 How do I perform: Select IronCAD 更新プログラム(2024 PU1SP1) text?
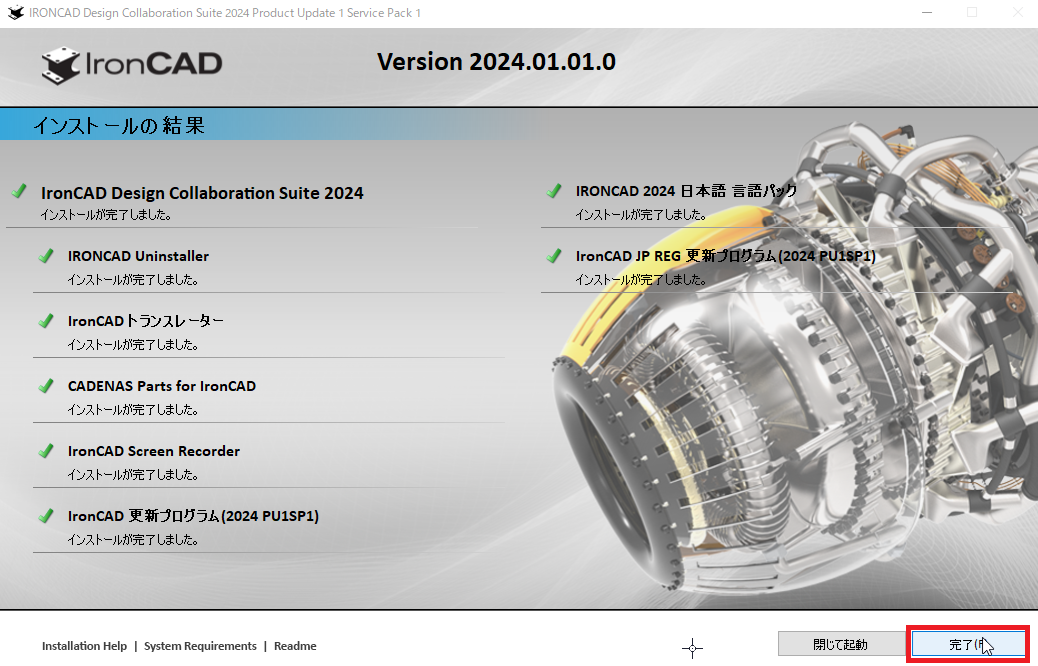tap(193, 516)
